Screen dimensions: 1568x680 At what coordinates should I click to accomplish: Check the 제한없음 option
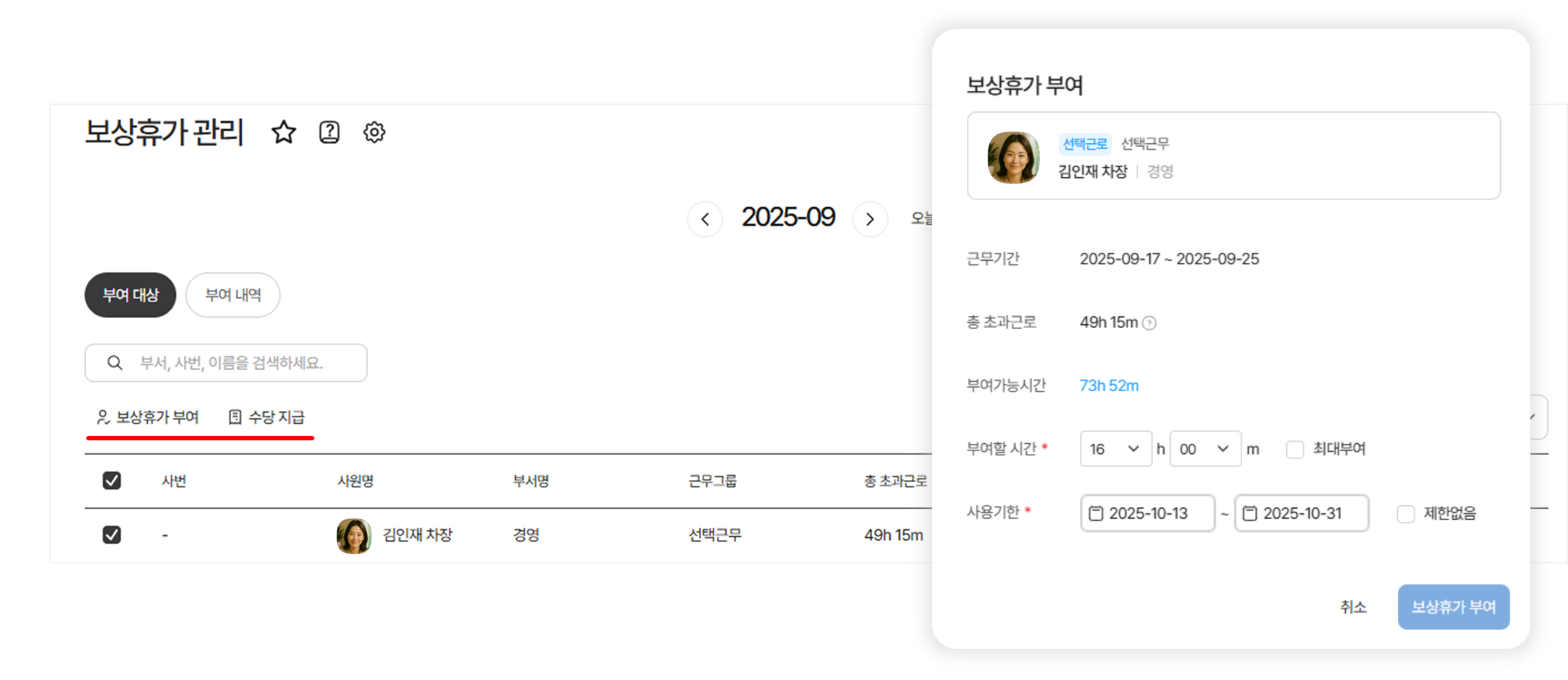1406,514
